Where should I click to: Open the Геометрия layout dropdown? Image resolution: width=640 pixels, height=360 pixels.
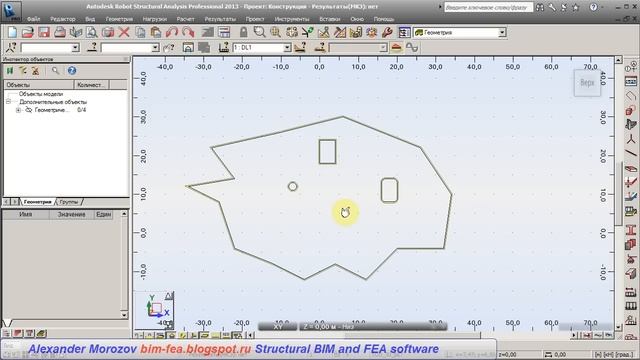point(502,32)
